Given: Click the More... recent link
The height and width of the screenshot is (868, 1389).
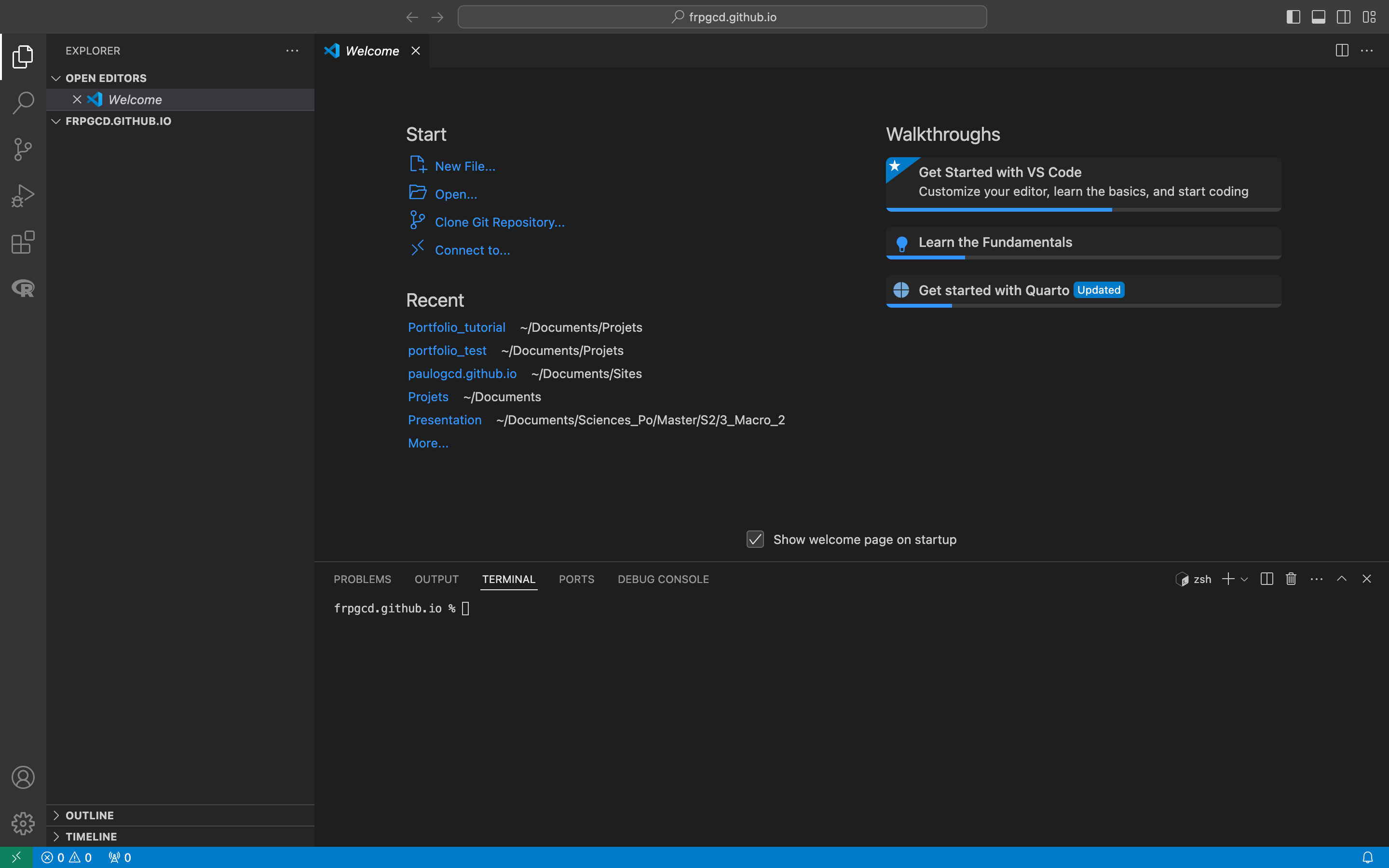Looking at the screenshot, I should (428, 443).
